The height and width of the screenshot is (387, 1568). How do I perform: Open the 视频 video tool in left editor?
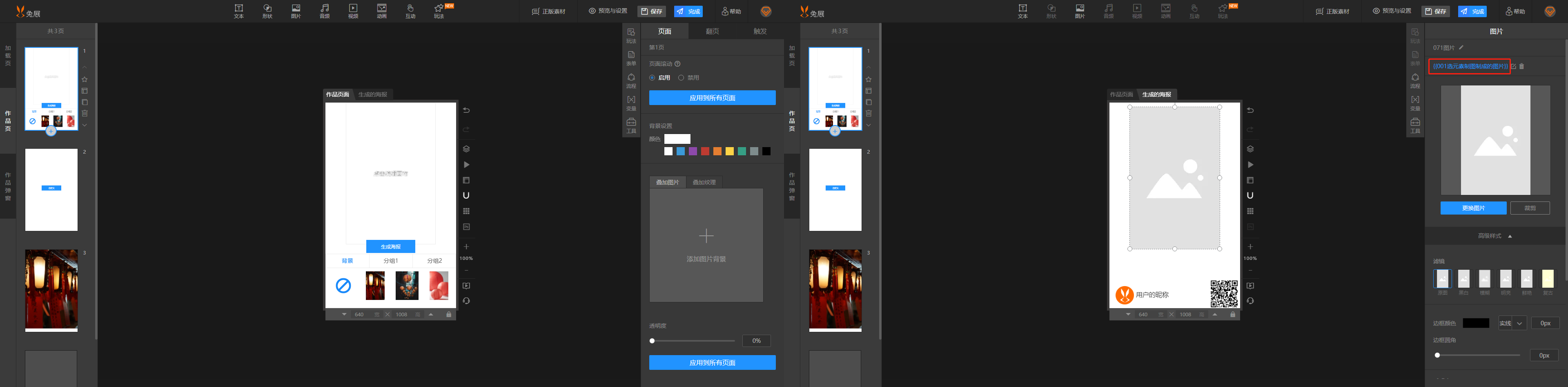[353, 11]
